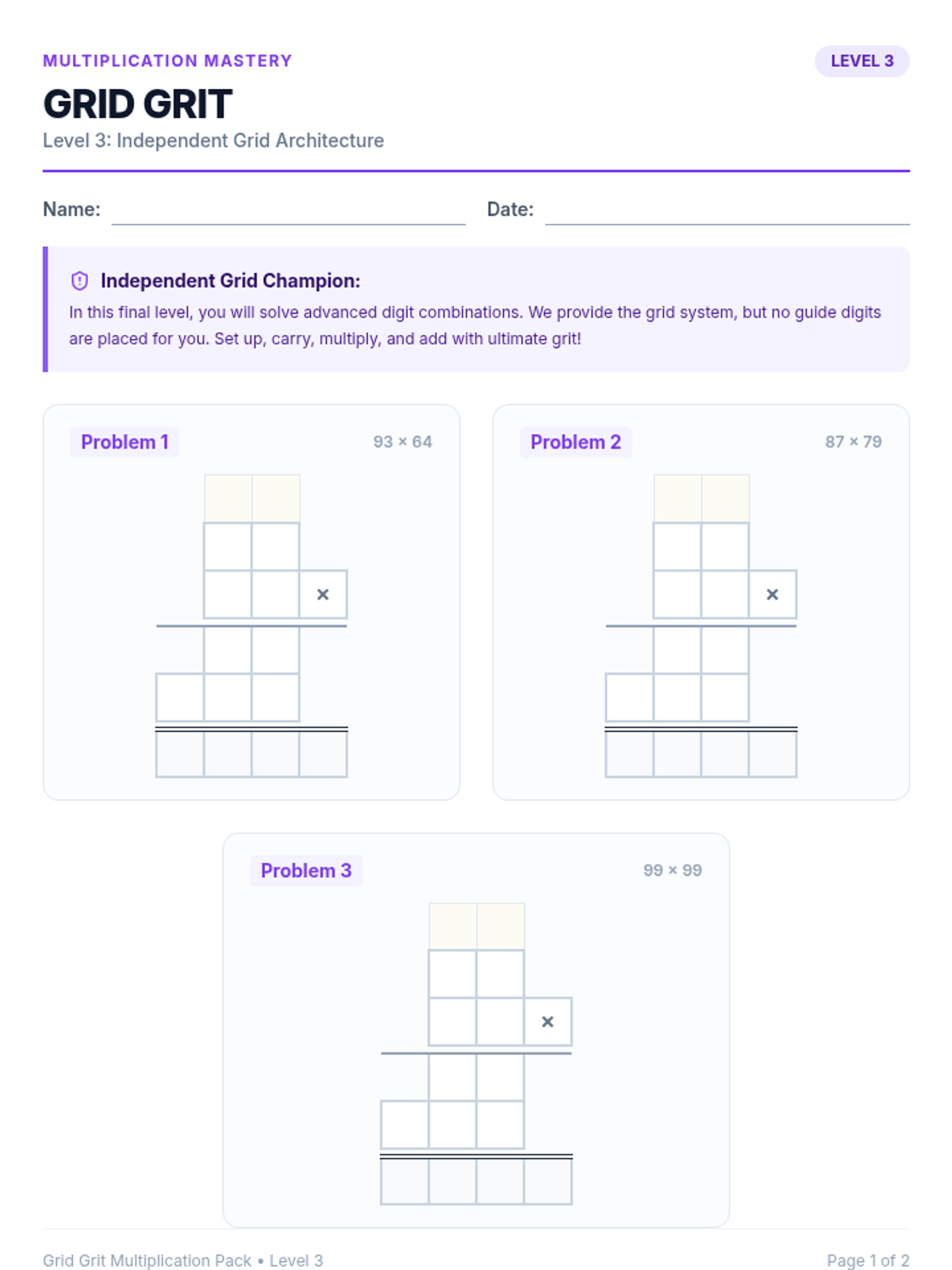Click first answer box in Problem 1
Image resolution: width=952 pixels, height=1270 pixels.
click(180, 754)
